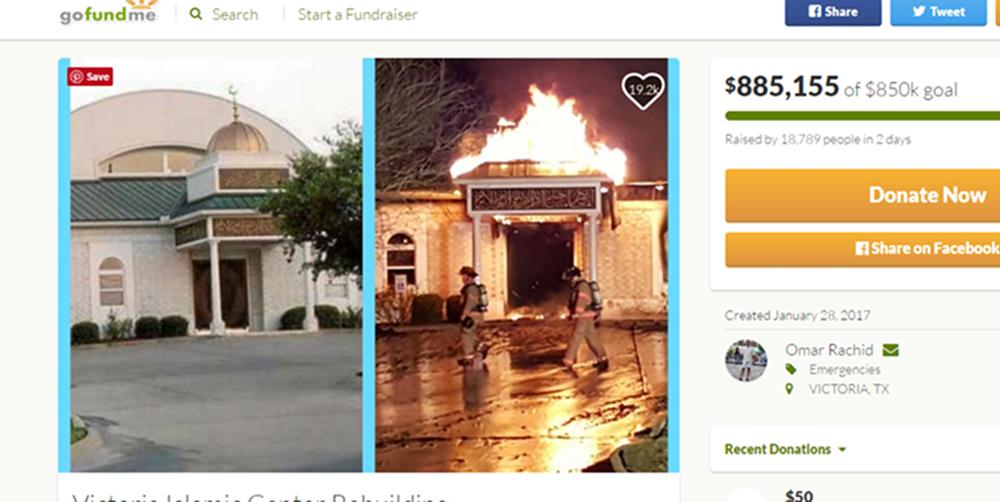Click the envelope icon next to Omar Rachid
This screenshot has height=502, width=1000.
(890, 350)
